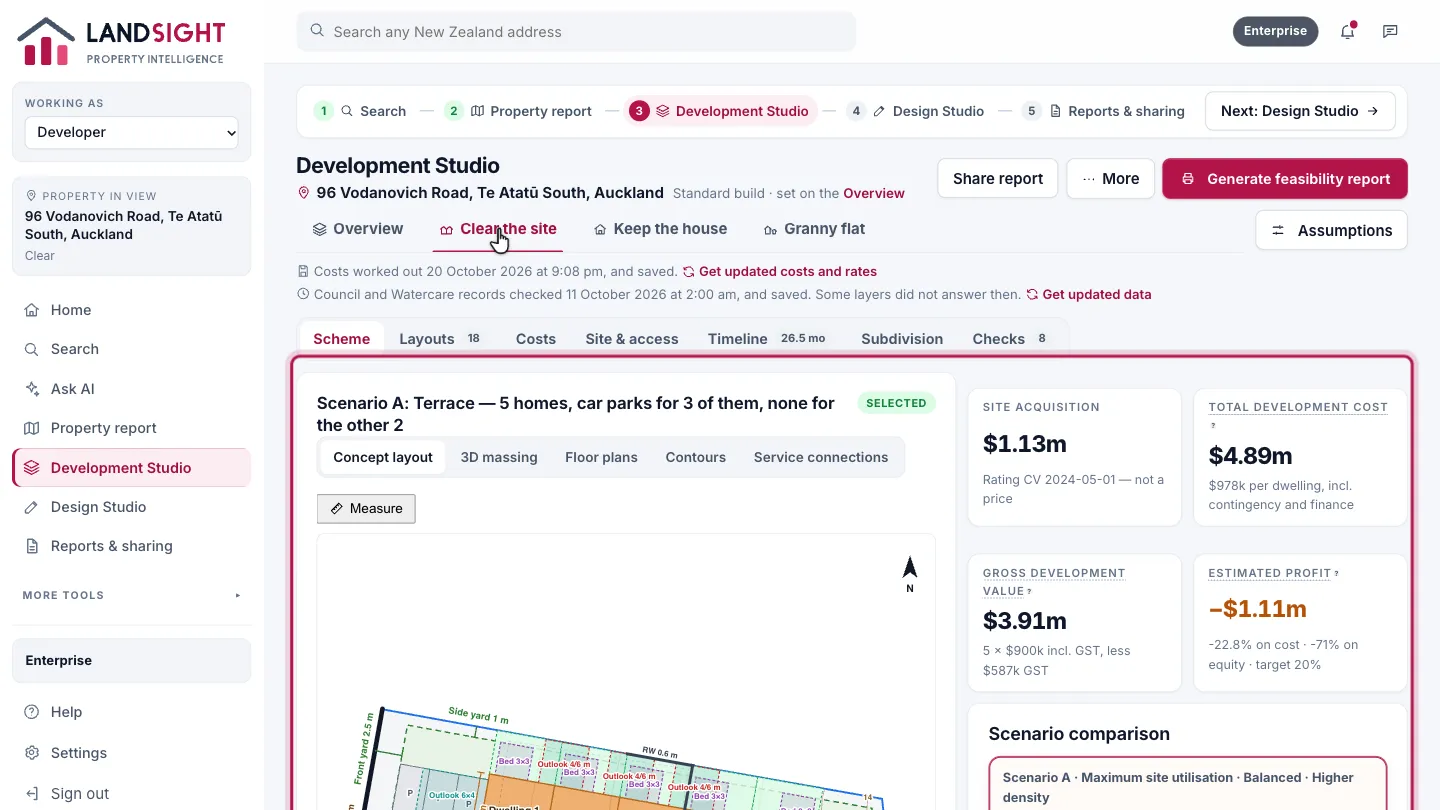1440x810 pixels.
Task: Click the Settings gear icon
Action: pos(32,753)
